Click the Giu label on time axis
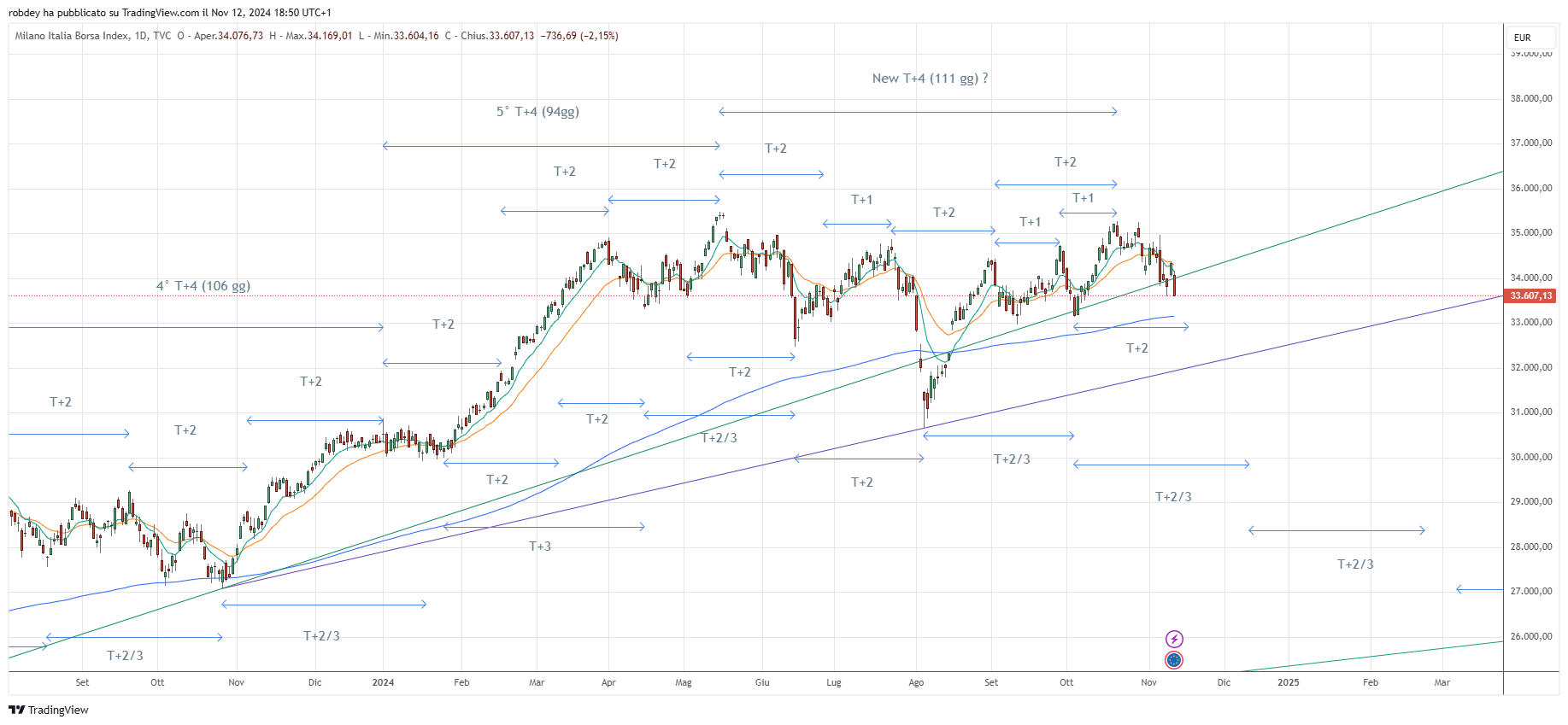This screenshot has height=725, width=1568. (x=762, y=682)
